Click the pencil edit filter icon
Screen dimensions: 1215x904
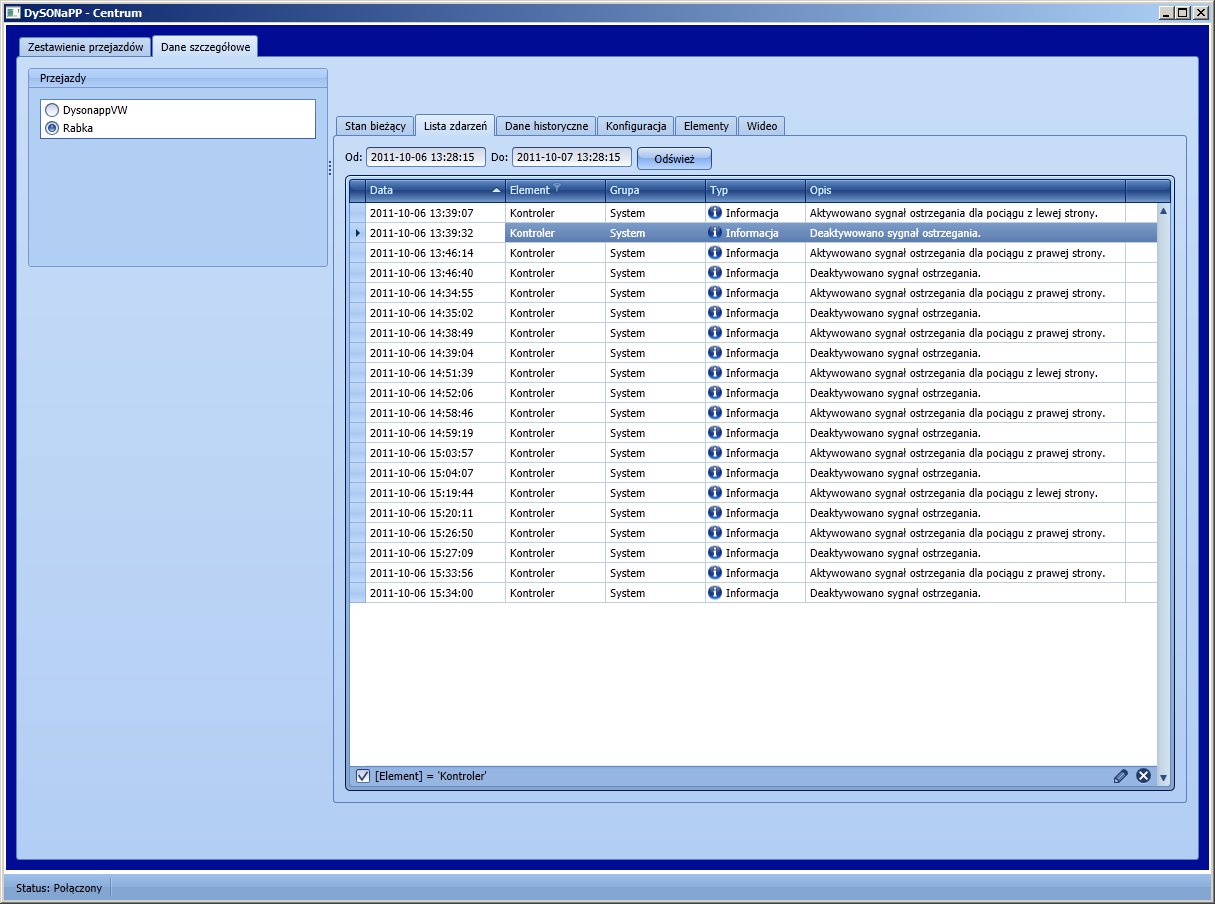coord(1121,776)
